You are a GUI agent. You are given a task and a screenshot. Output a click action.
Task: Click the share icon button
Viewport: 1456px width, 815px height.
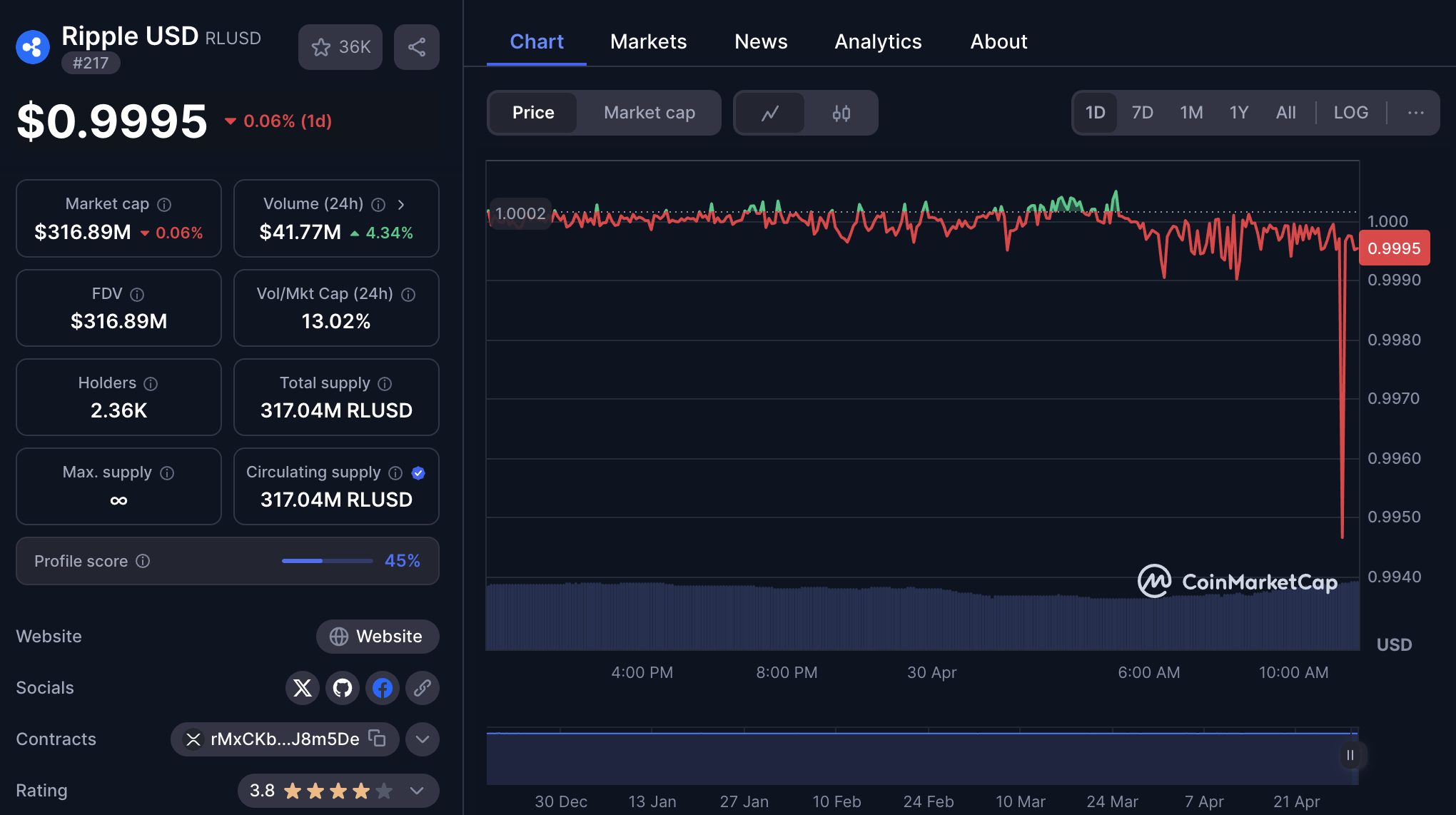[x=417, y=47]
